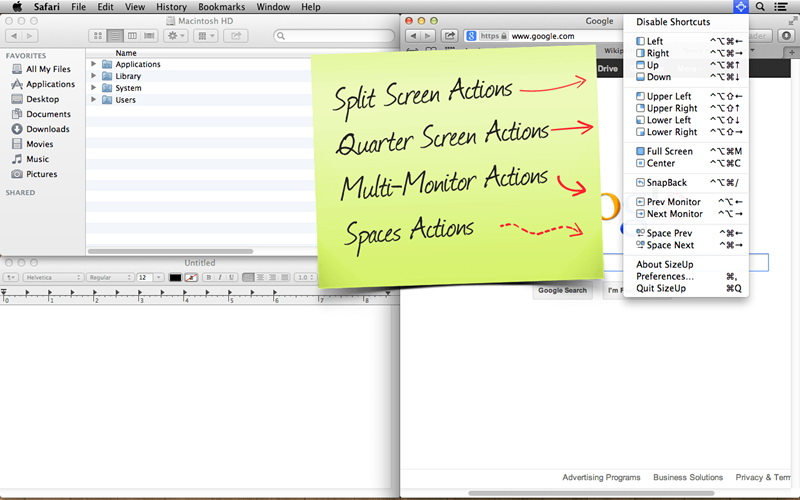Image resolution: width=800 pixels, height=500 pixels.
Task: Select Applications in the Finder sidebar
Action: pyautogui.click(x=50, y=84)
